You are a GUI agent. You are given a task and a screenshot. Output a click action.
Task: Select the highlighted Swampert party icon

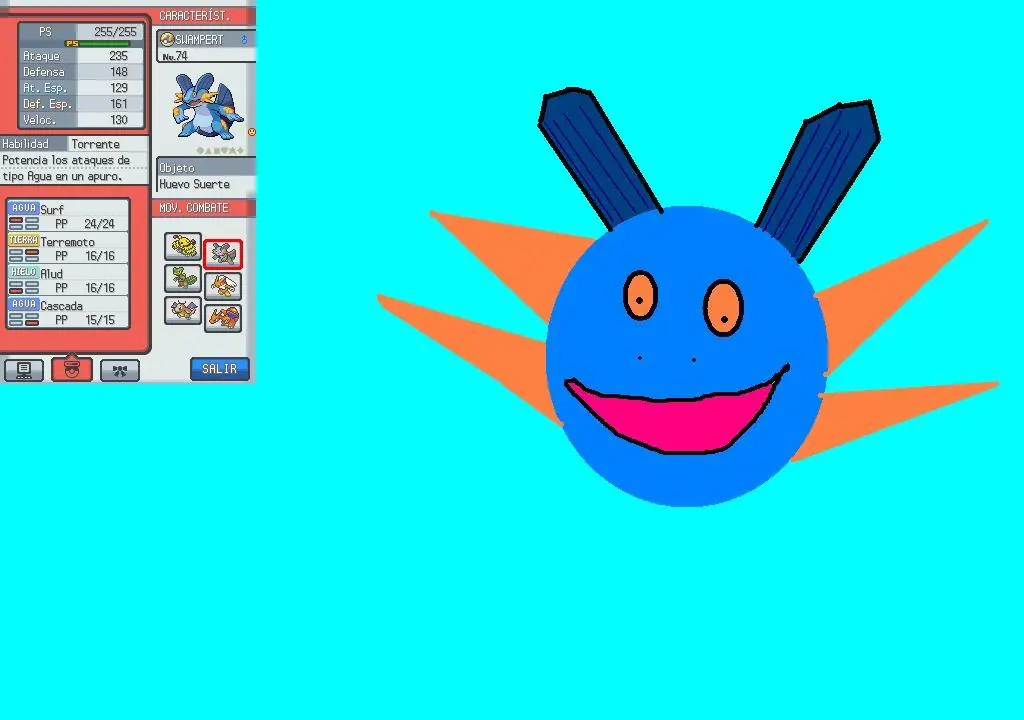[223, 254]
